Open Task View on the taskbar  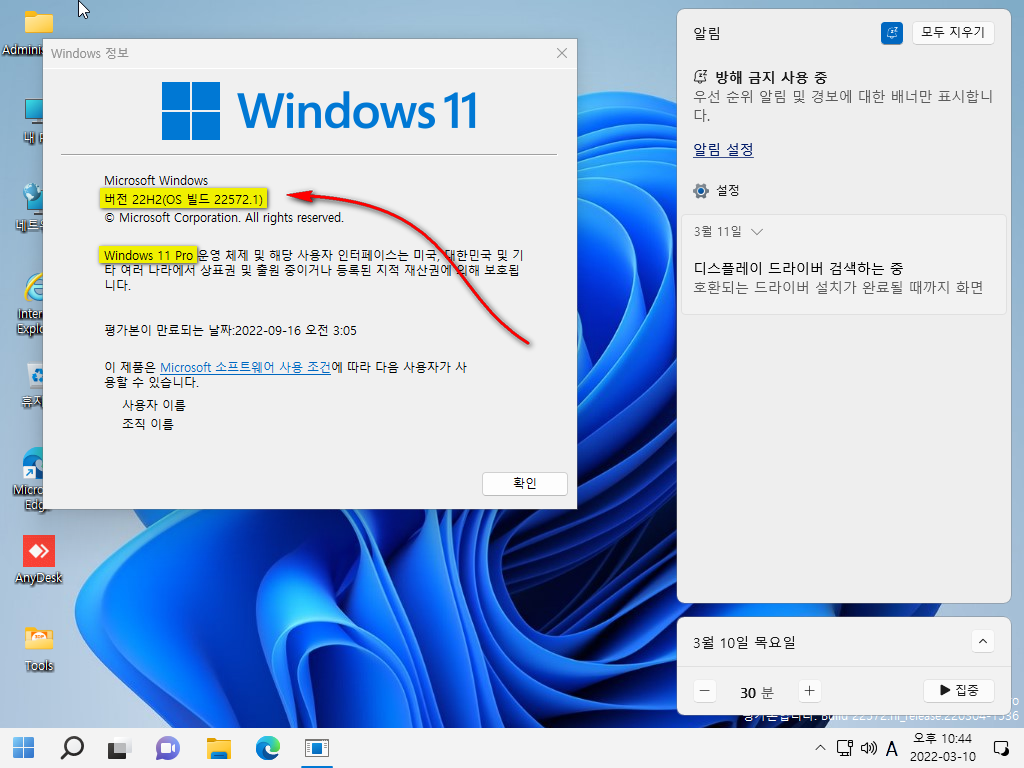click(x=120, y=748)
